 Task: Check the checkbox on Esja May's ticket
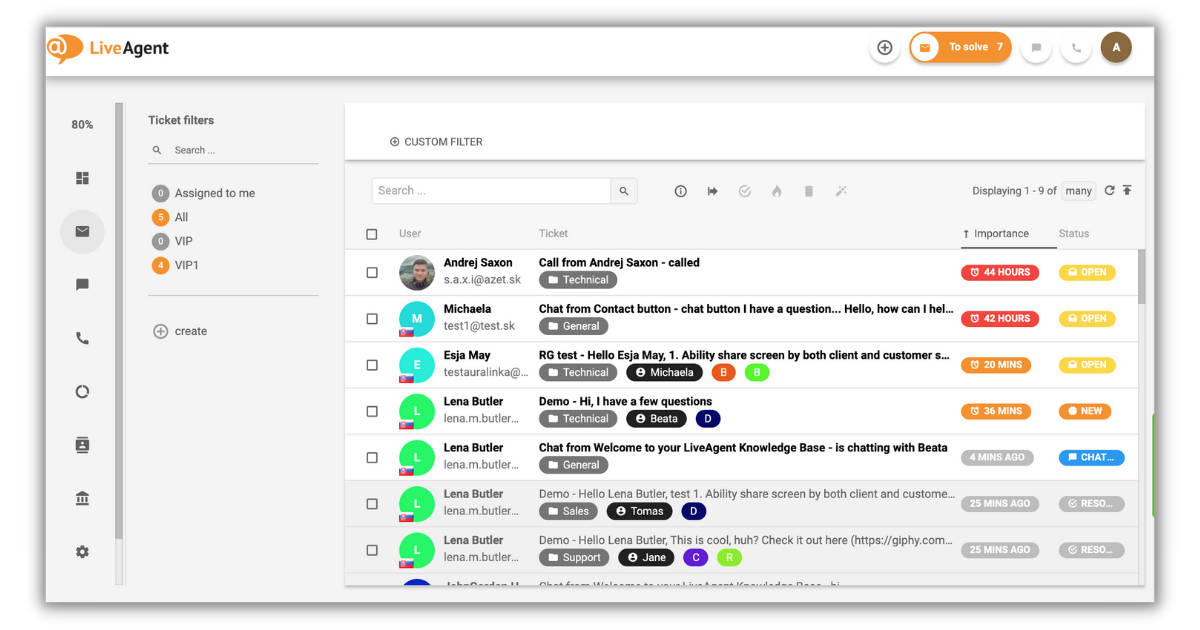372,364
